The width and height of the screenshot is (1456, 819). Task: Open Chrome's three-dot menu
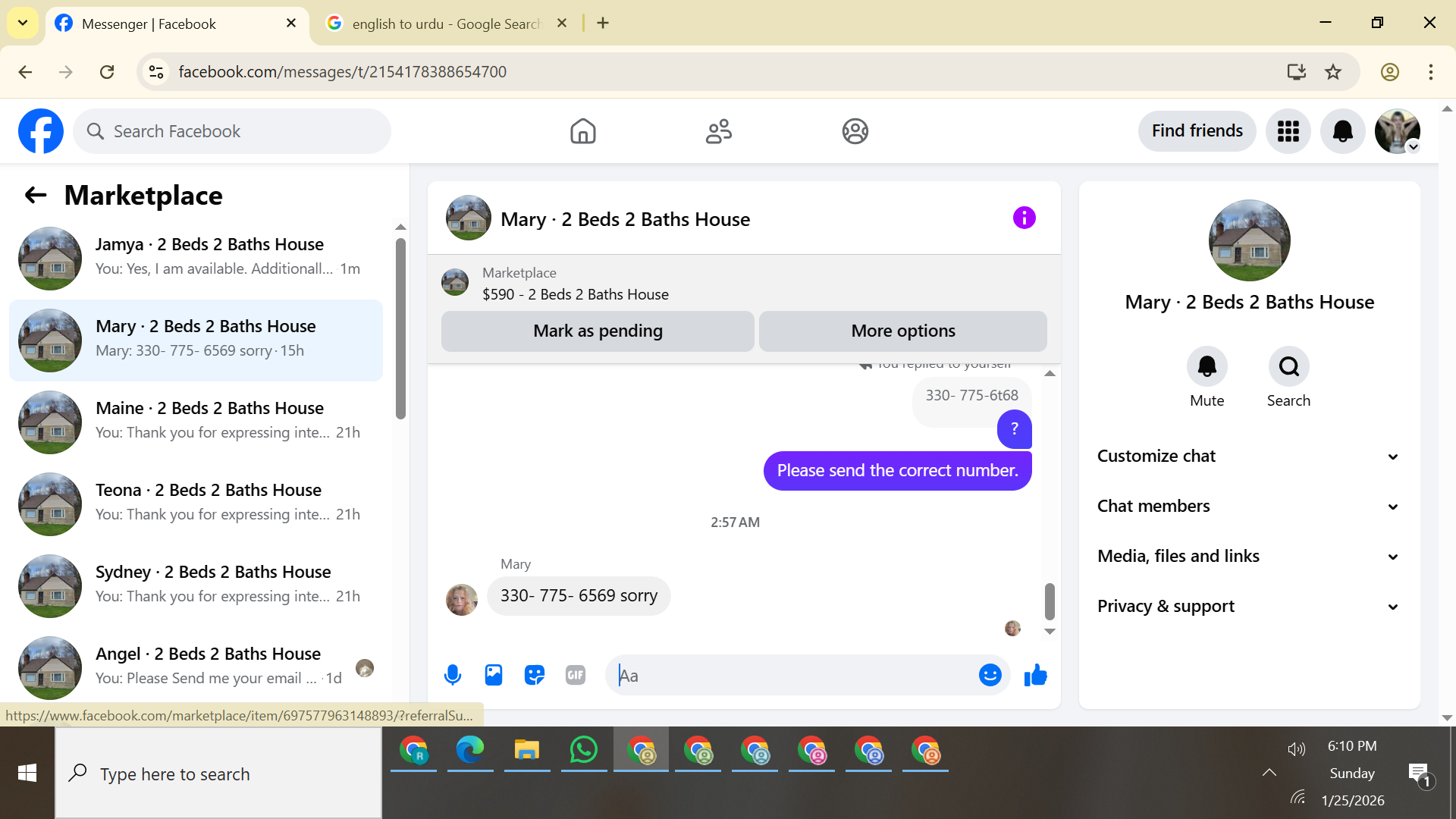click(x=1430, y=72)
